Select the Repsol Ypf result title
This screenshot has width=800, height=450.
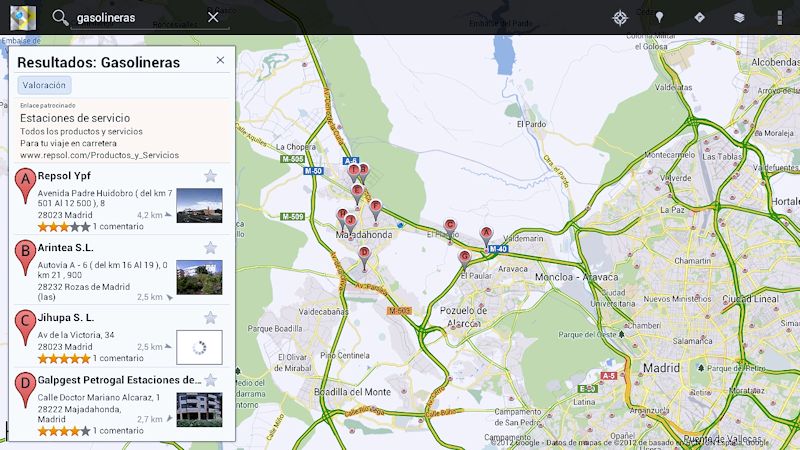click(64, 176)
